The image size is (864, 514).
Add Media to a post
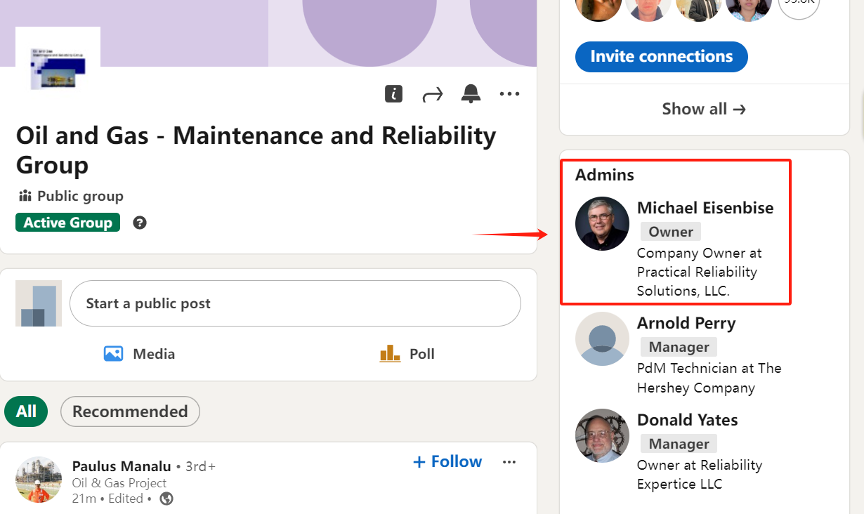point(139,354)
